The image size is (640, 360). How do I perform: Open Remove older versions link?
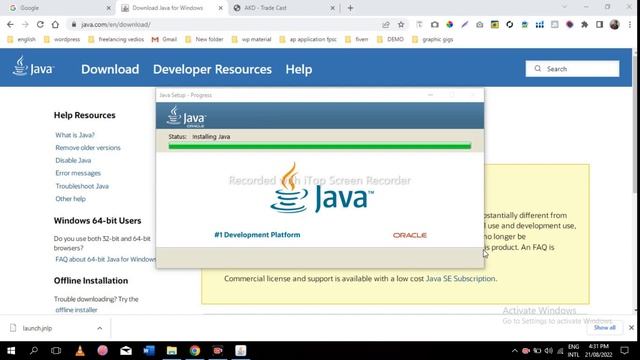pyautogui.click(x=88, y=147)
